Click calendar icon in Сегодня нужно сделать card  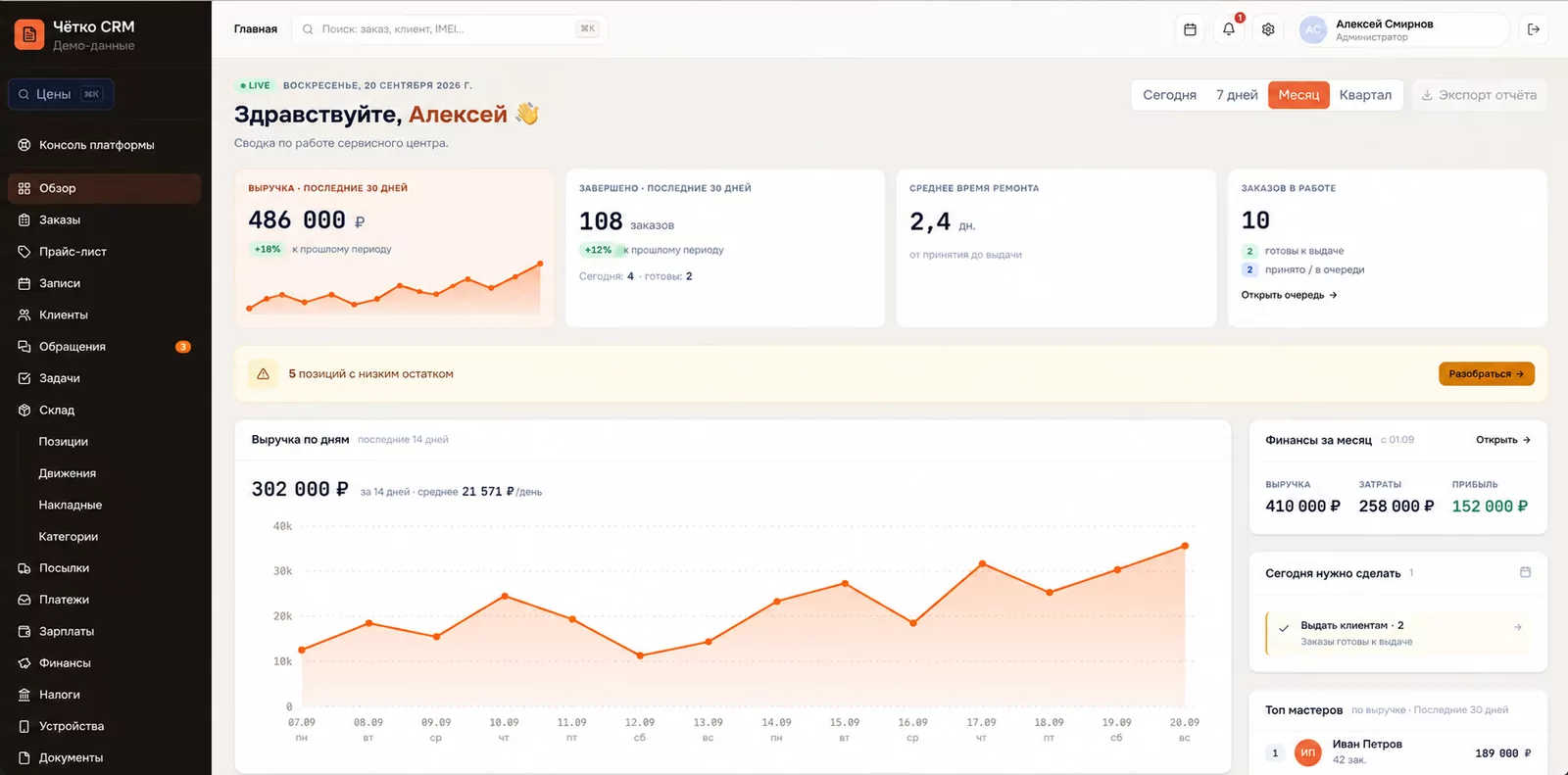tap(1525, 572)
